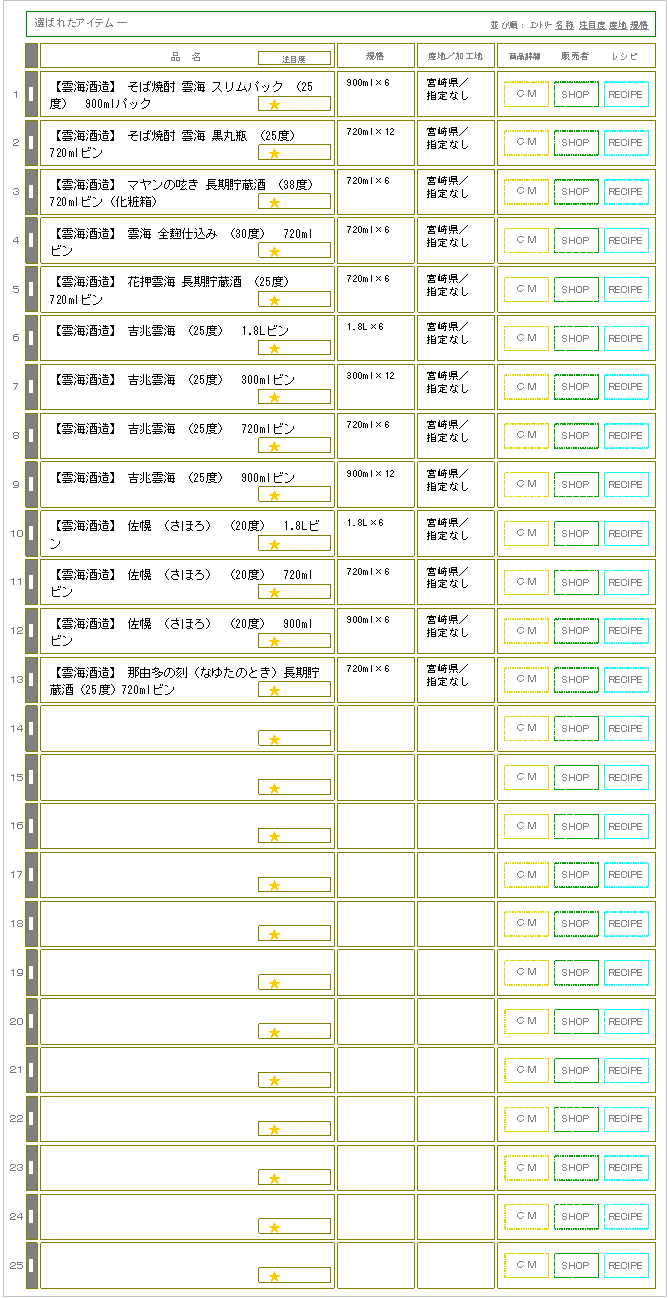This screenshot has width=668, height=1298.
Task: Tick the selection marker of row 7
Action: [x=31, y=386]
